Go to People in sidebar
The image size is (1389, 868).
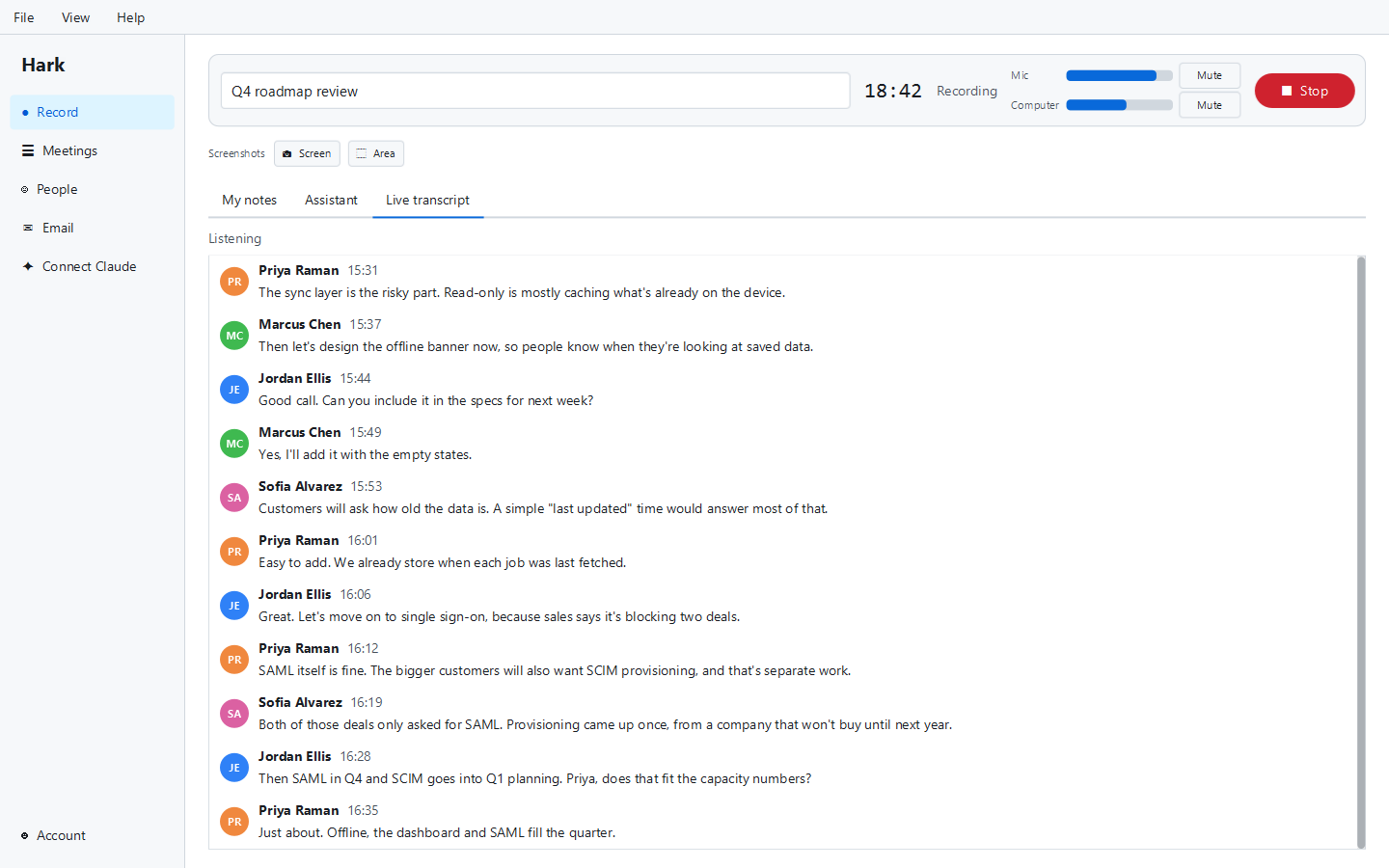[93, 189]
